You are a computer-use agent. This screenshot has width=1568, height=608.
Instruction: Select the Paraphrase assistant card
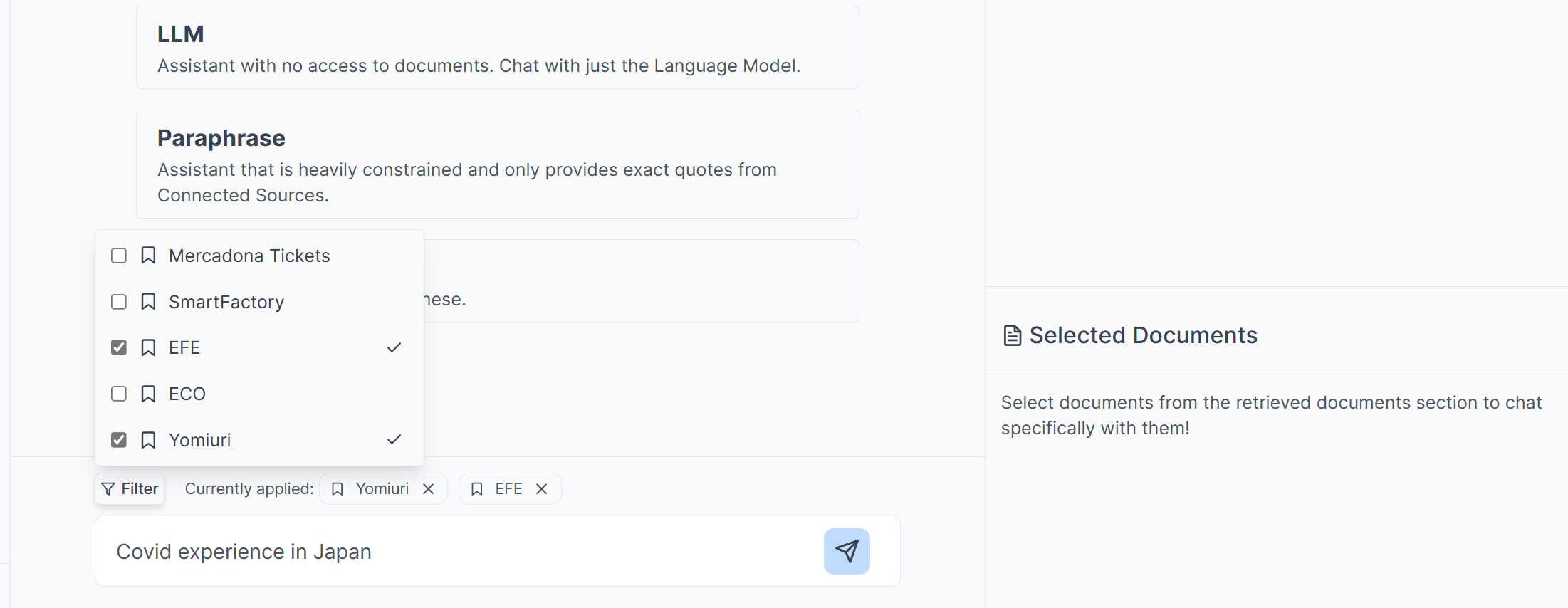498,164
